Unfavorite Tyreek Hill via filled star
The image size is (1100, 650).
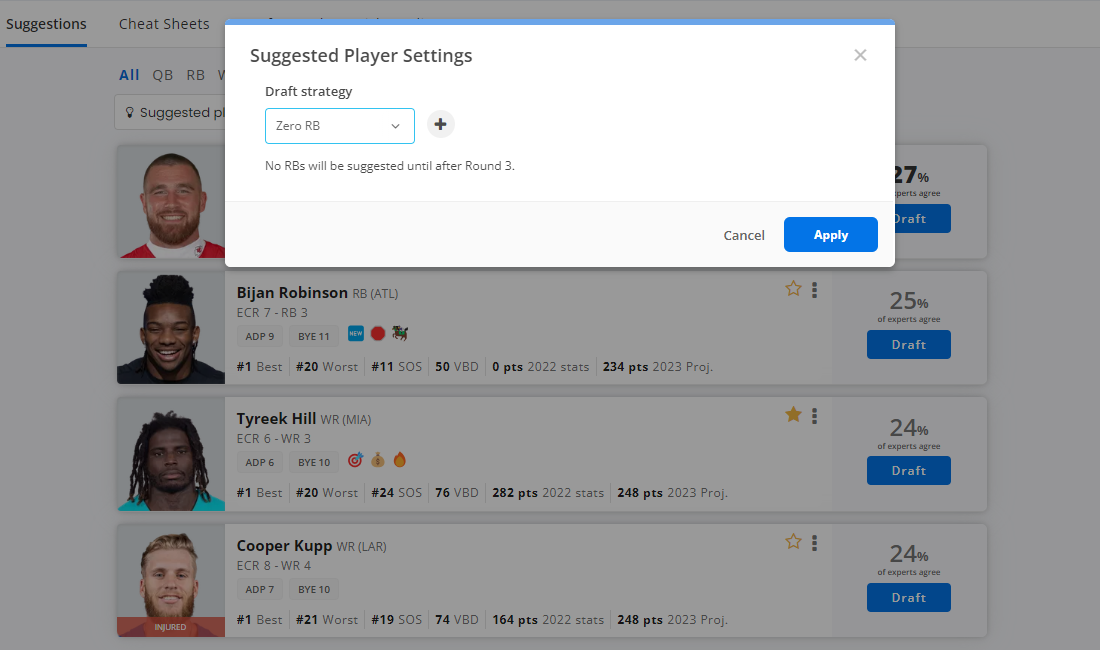(793, 414)
